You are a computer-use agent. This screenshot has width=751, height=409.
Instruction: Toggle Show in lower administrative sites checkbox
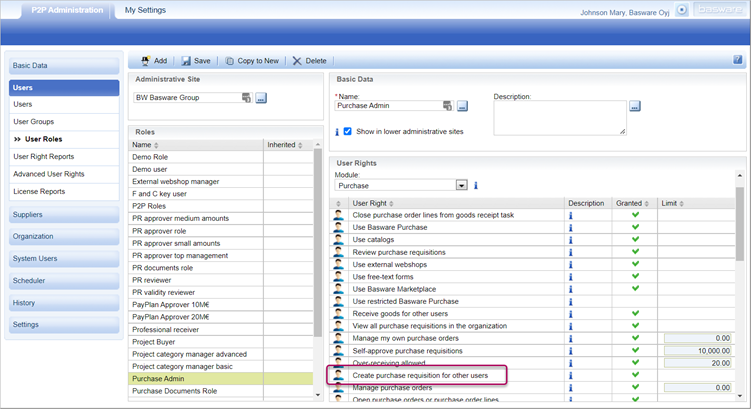pyautogui.click(x=348, y=131)
